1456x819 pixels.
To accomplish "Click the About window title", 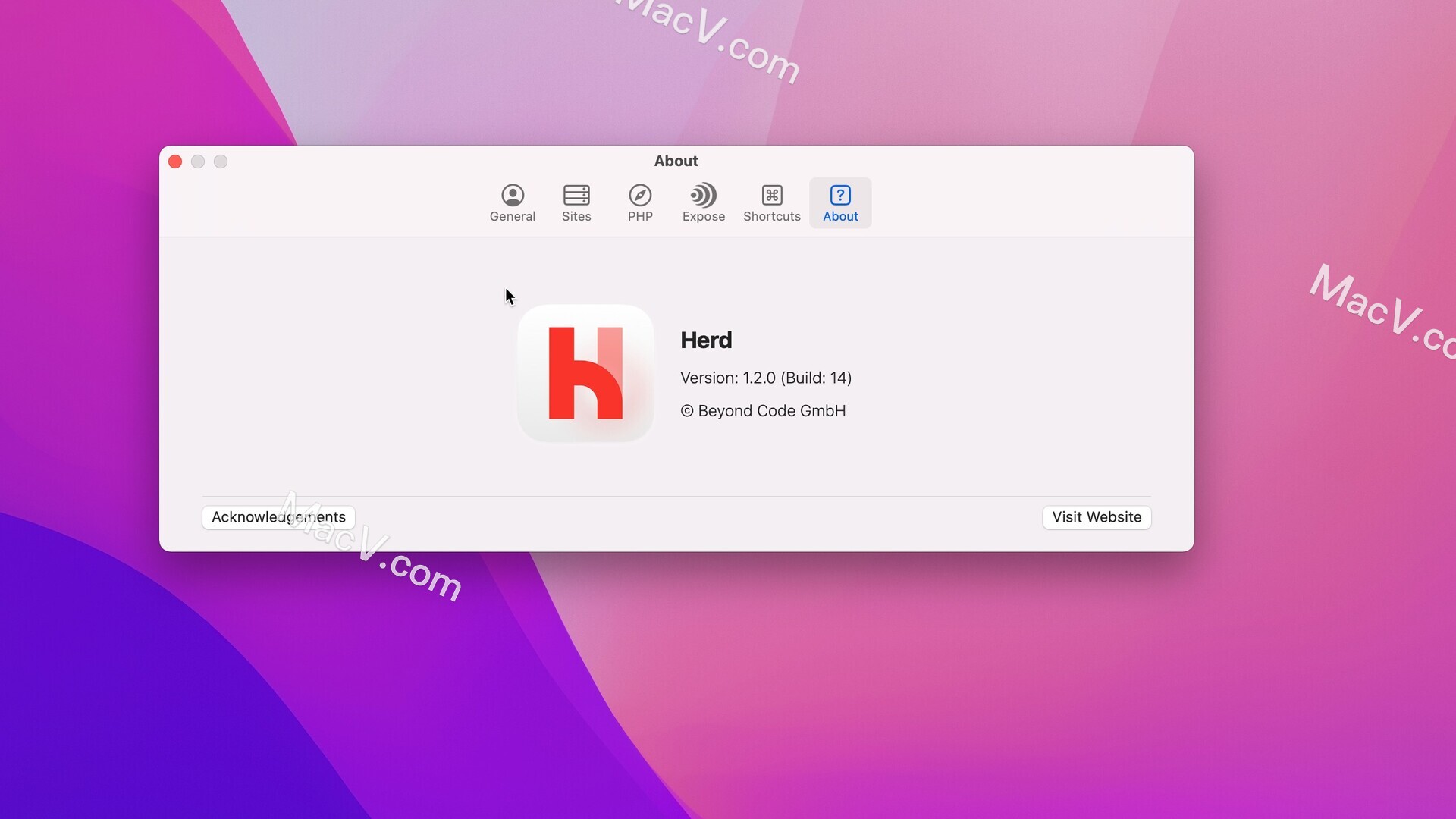I will [x=676, y=161].
